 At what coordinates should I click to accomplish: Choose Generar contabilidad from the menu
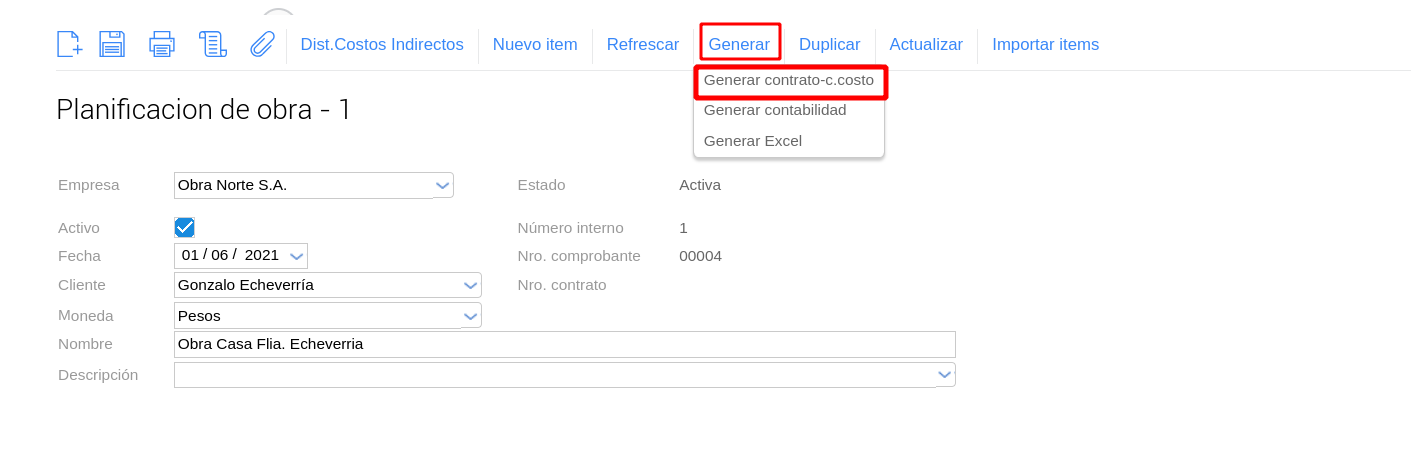click(775, 110)
